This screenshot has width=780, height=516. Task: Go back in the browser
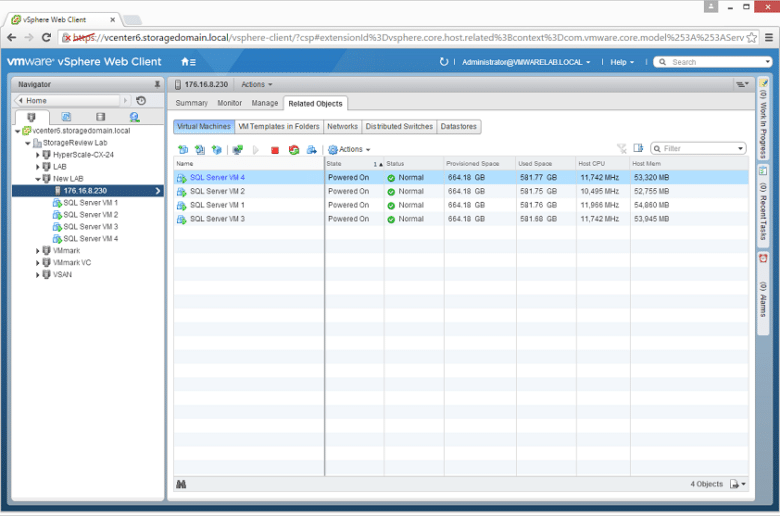[x=12, y=37]
